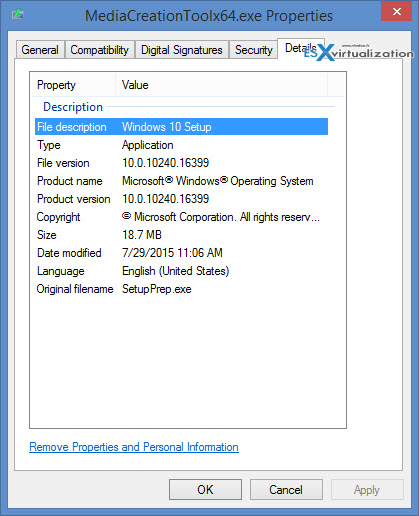Select the Language row
The width and height of the screenshot is (419, 516).
pyautogui.click(x=181, y=271)
